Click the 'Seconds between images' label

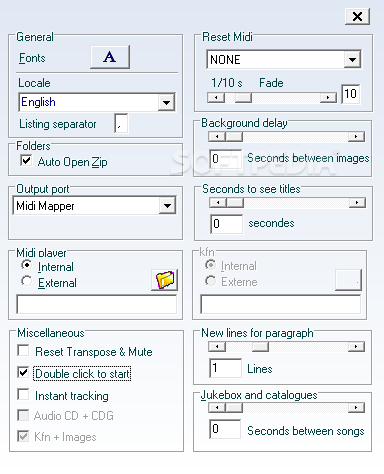pyautogui.click(x=308, y=158)
